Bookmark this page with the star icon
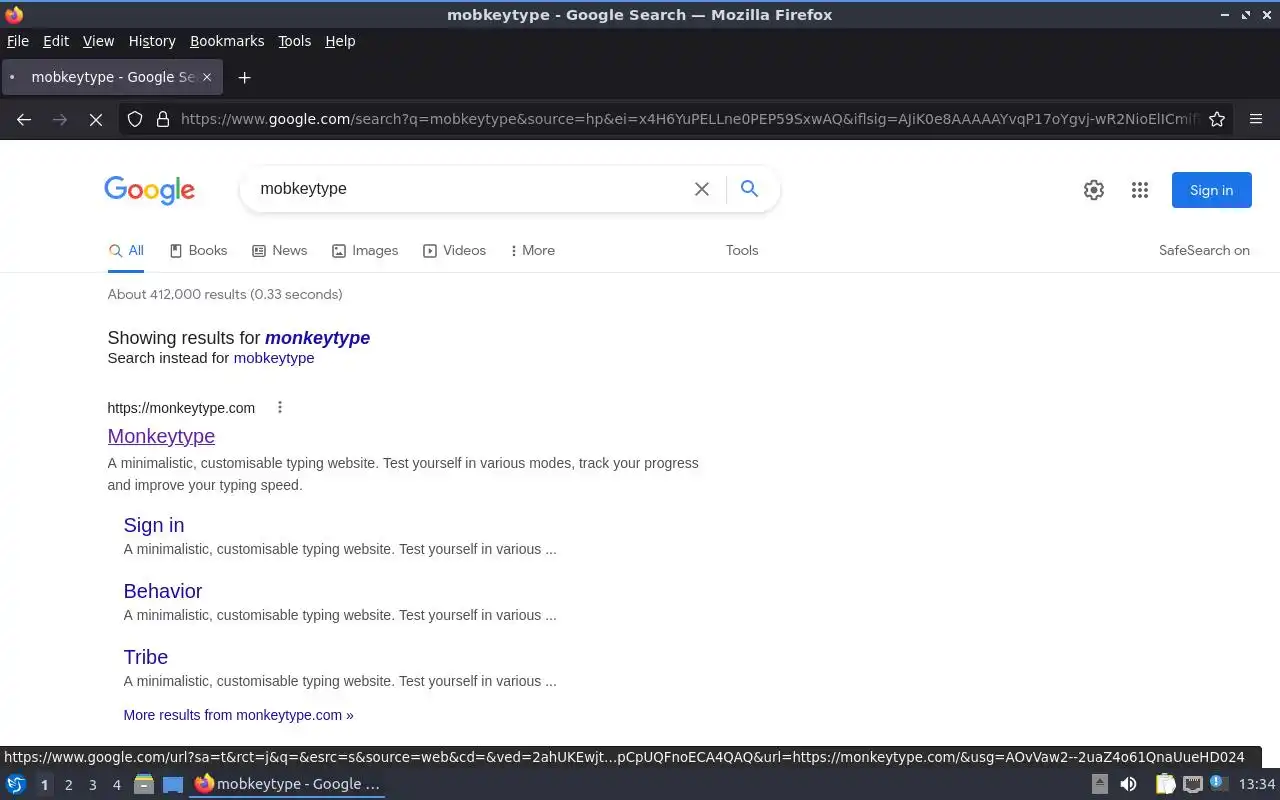This screenshot has height=800, width=1280. 1217,119
